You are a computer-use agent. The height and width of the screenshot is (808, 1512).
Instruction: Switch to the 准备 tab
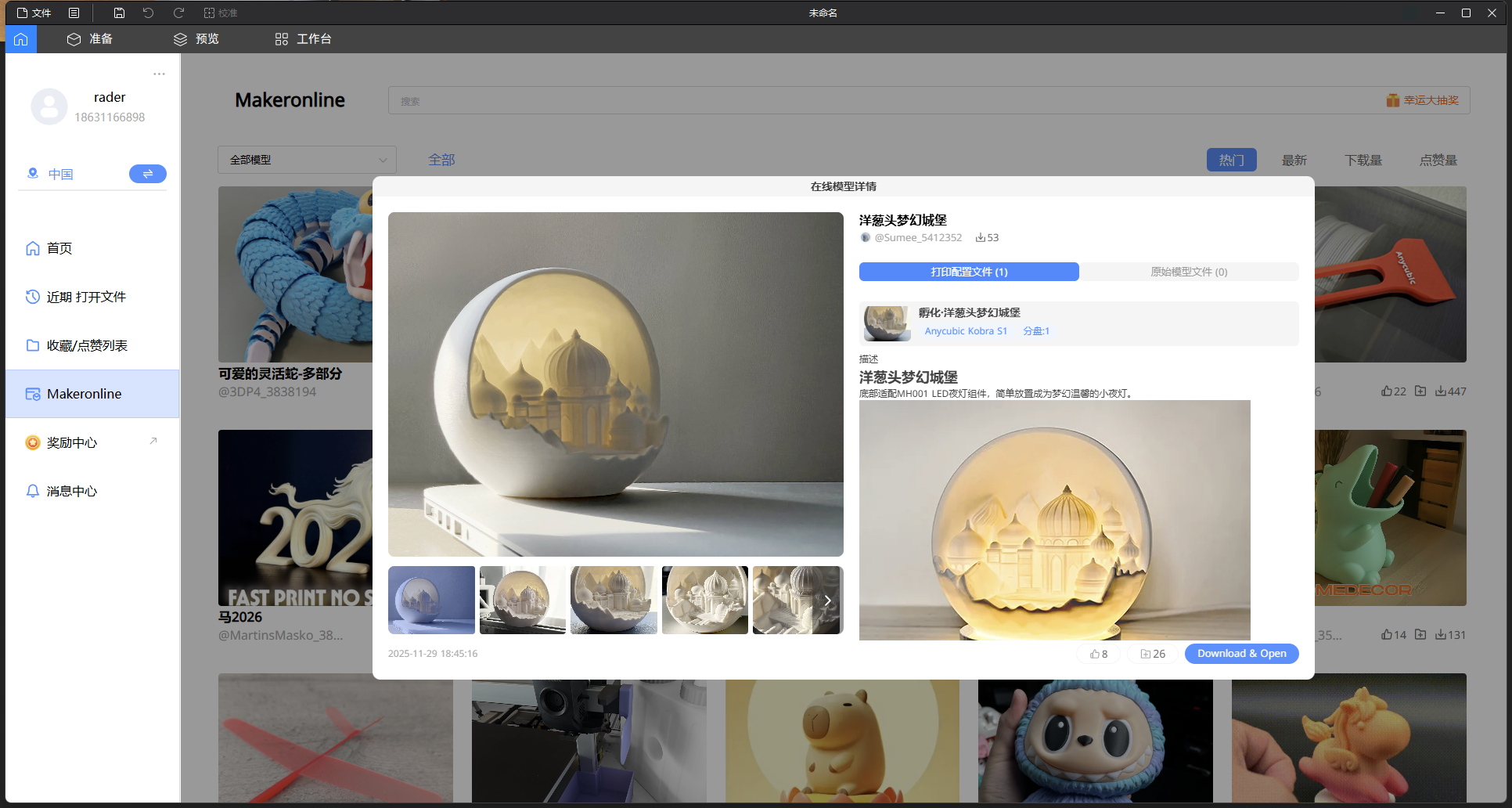coord(90,39)
